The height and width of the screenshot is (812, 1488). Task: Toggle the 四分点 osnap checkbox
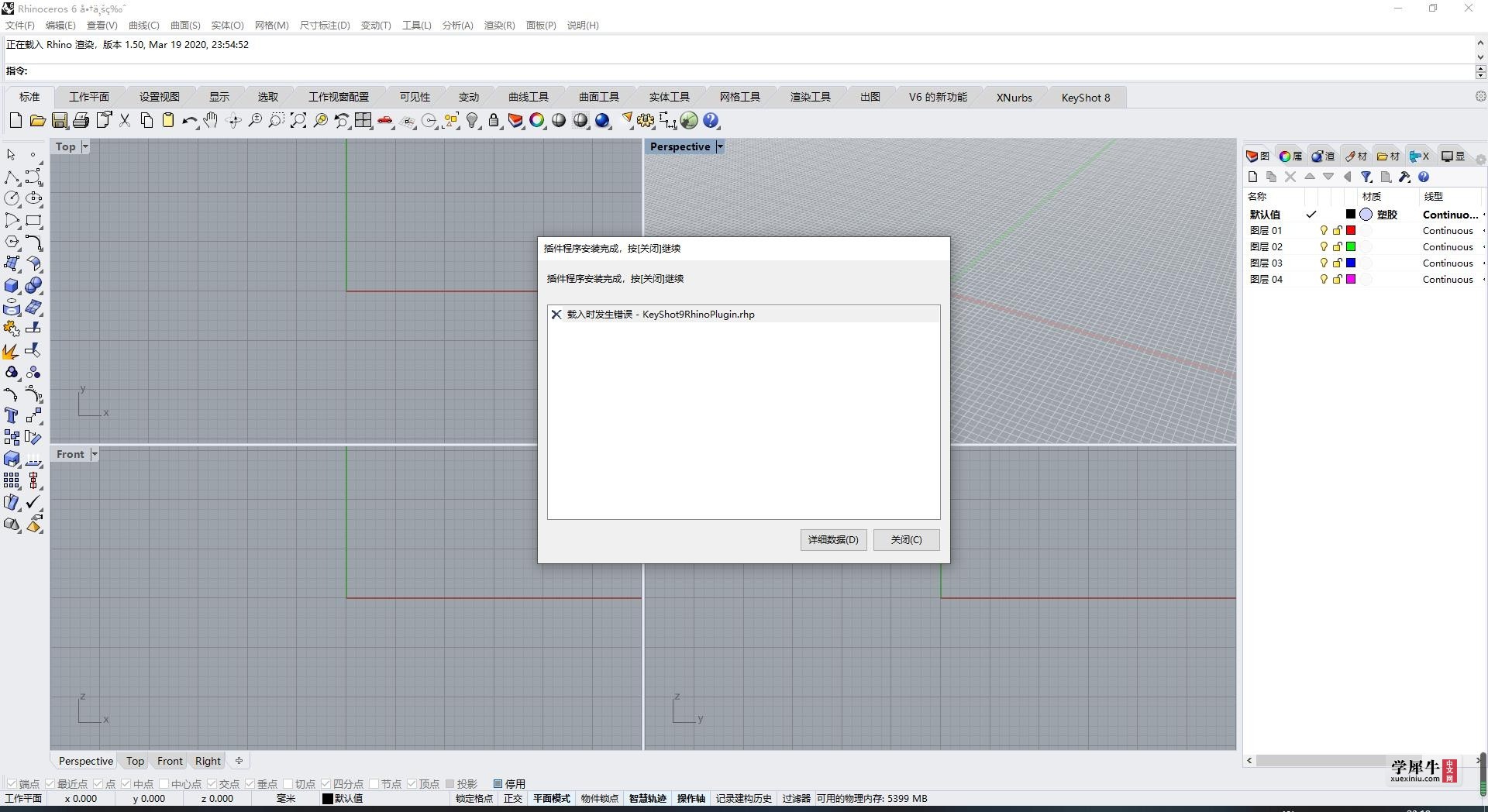click(325, 784)
